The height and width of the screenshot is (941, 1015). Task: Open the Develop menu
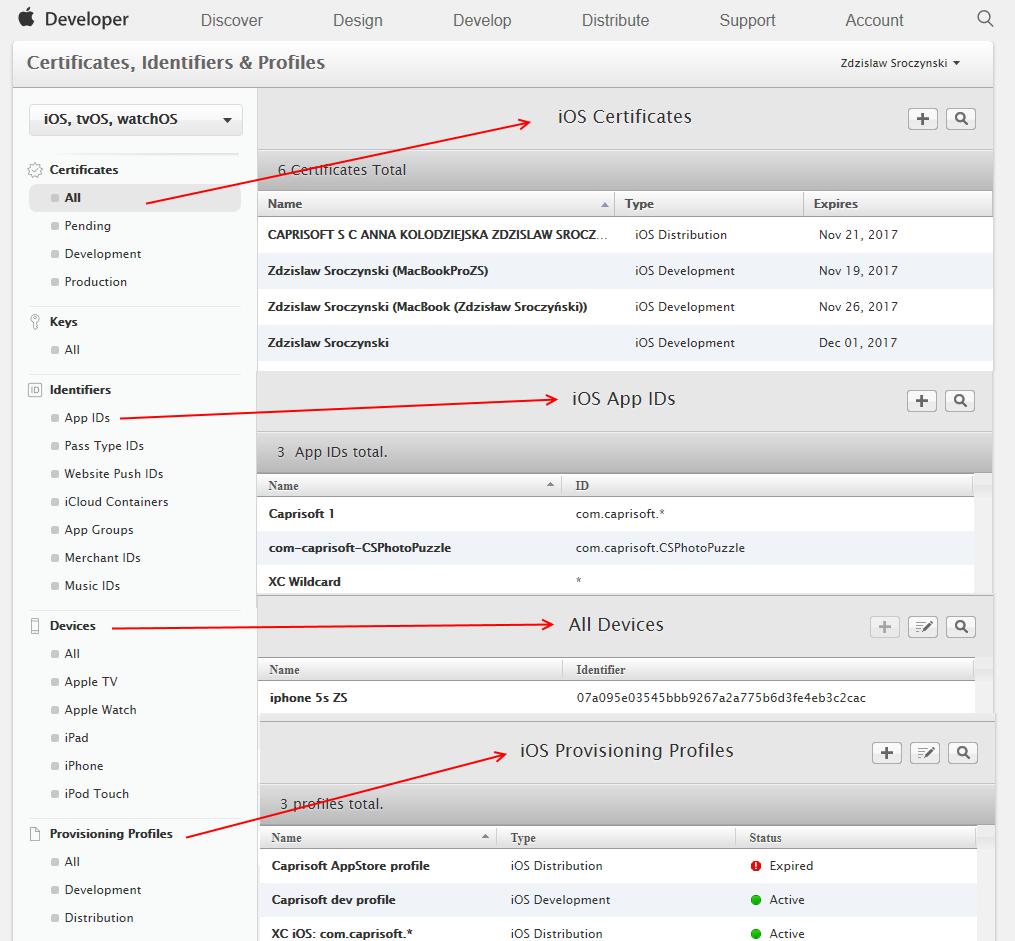(x=482, y=21)
